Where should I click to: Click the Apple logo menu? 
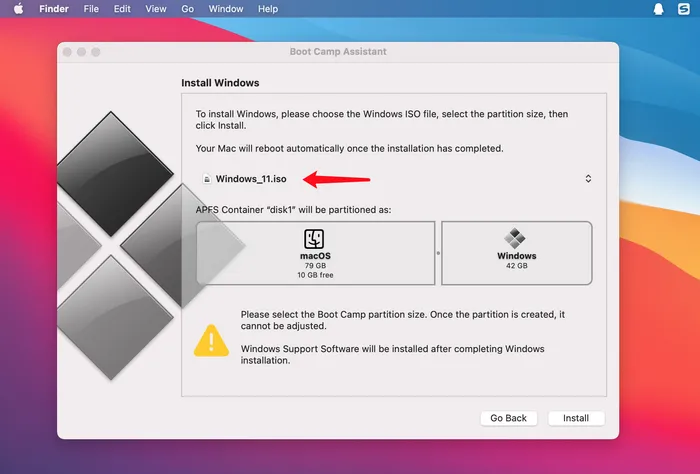[18, 8]
